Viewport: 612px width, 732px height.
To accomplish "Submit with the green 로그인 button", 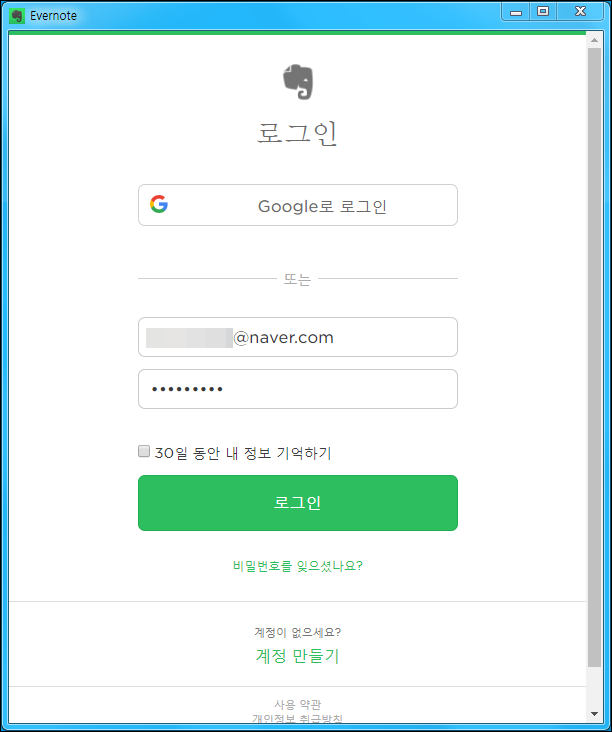I will tap(298, 503).
